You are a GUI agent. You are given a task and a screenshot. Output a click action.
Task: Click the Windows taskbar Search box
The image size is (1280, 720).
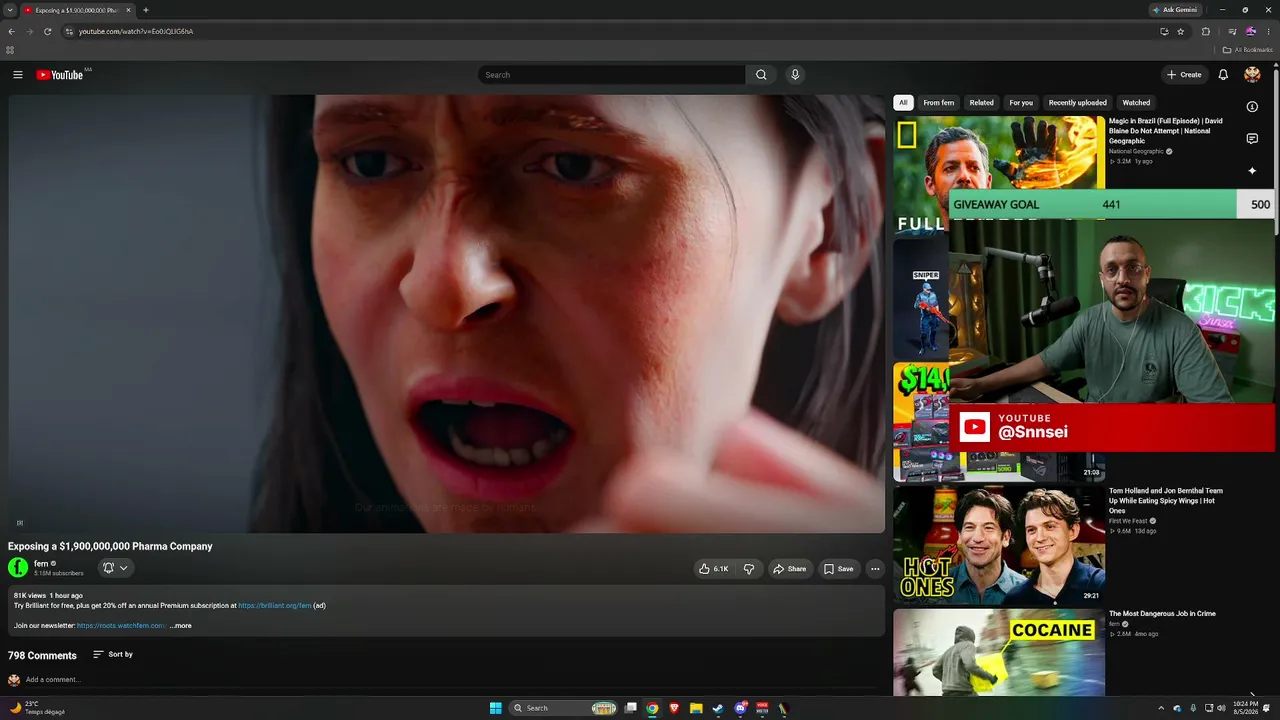562,708
